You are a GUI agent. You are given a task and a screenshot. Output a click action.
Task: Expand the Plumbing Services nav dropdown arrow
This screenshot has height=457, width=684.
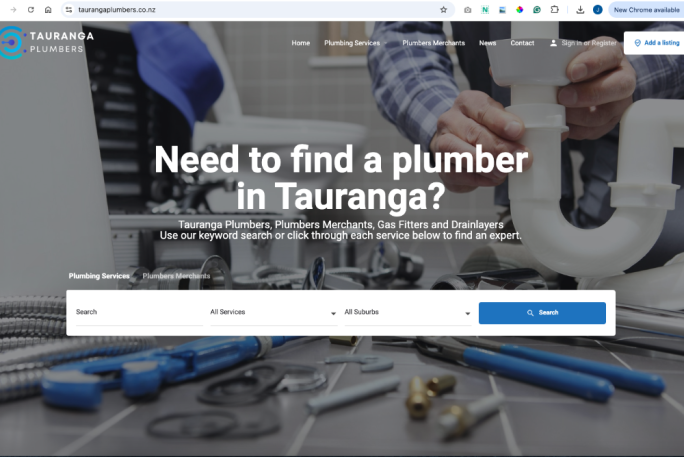click(386, 43)
